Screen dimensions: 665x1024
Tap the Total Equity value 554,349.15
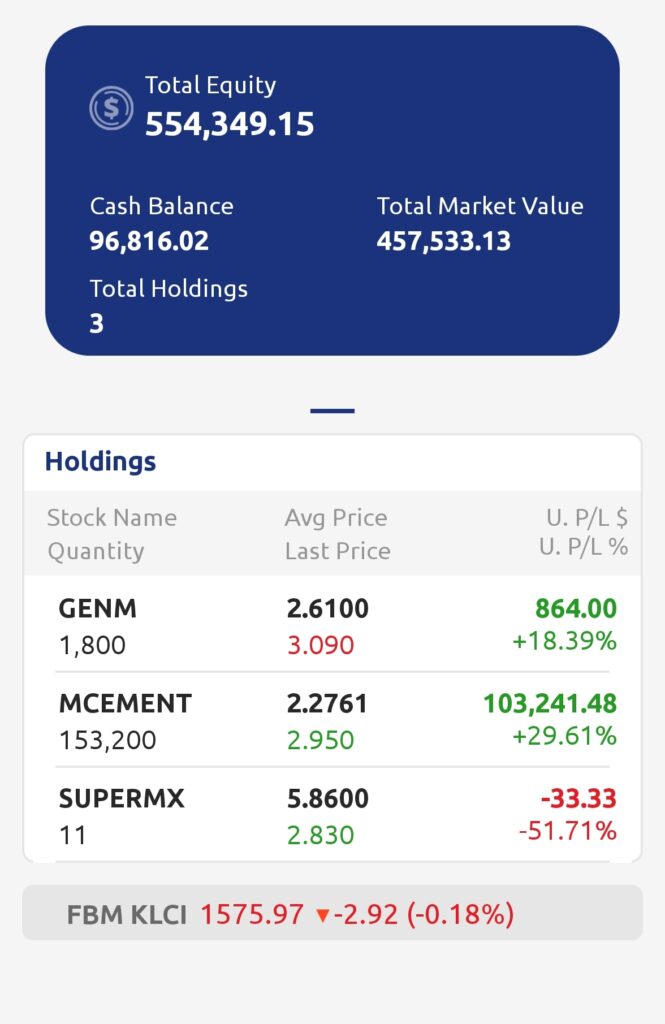(x=229, y=124)
